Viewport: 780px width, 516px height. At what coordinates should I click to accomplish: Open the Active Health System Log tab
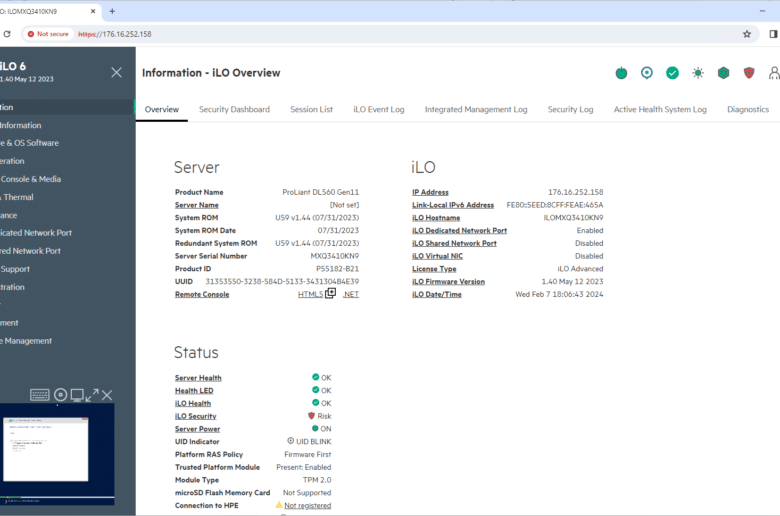point(660,109)
